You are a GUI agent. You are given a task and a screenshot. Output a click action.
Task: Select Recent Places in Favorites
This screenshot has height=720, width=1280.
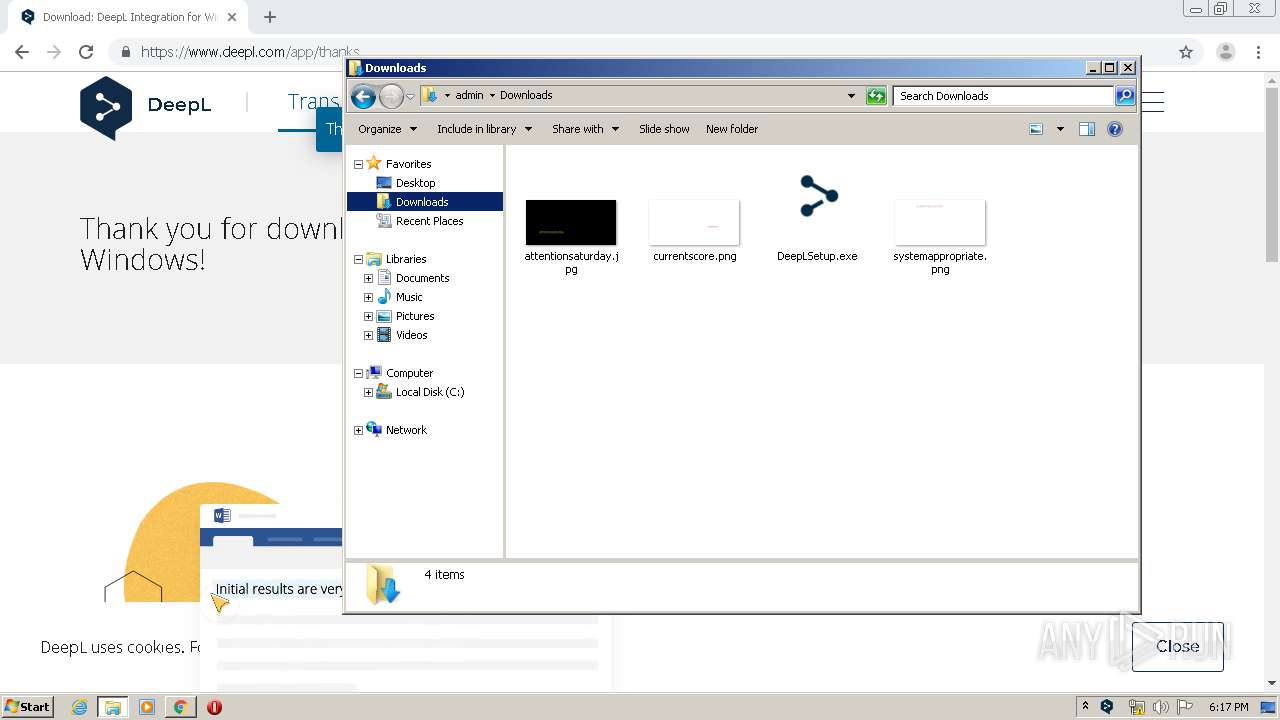(x=429, y=221)
